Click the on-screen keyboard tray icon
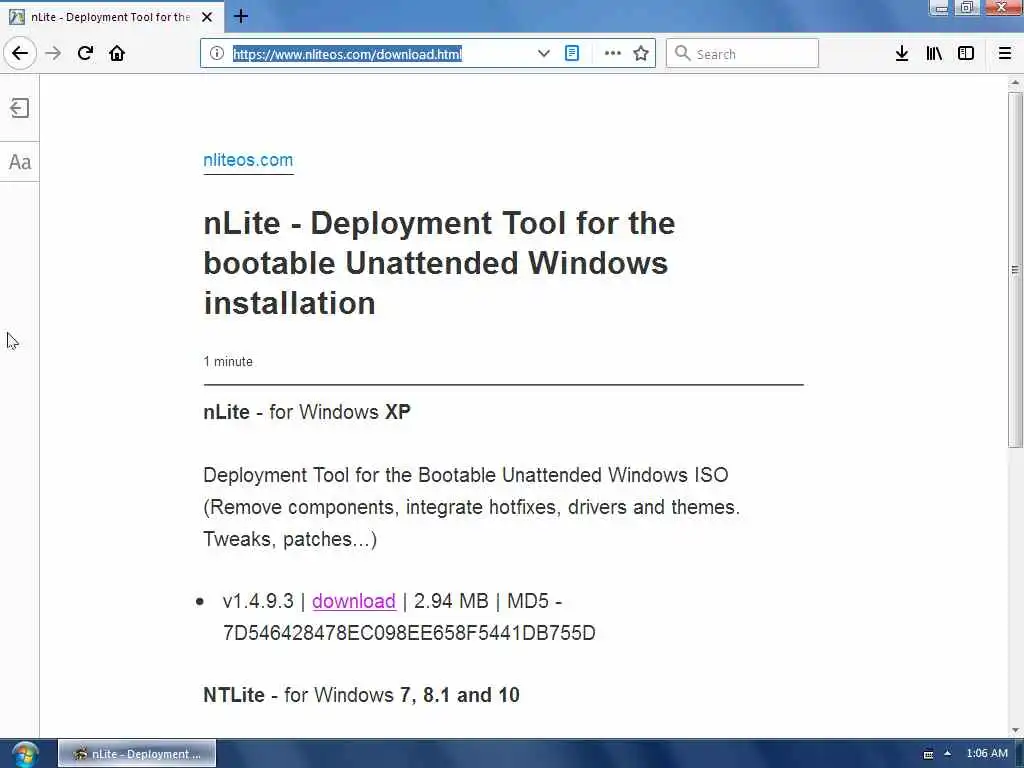This screenshot has width=1024, height=768. 928,754
